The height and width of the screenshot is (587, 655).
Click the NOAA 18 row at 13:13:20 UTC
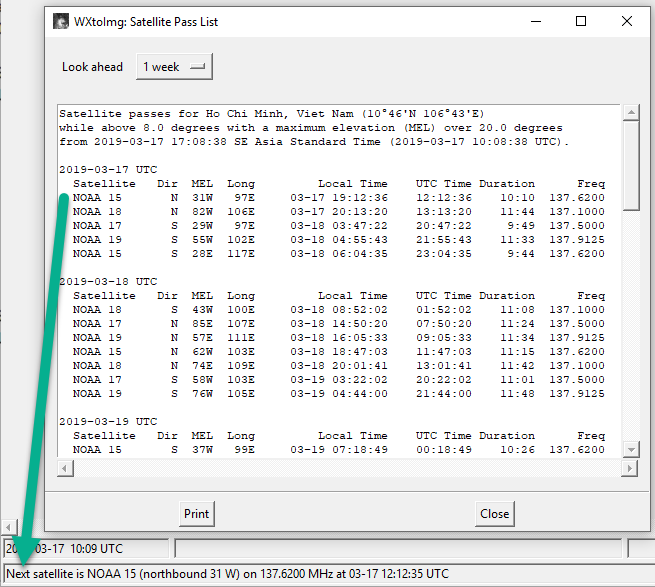pos(338,212)
